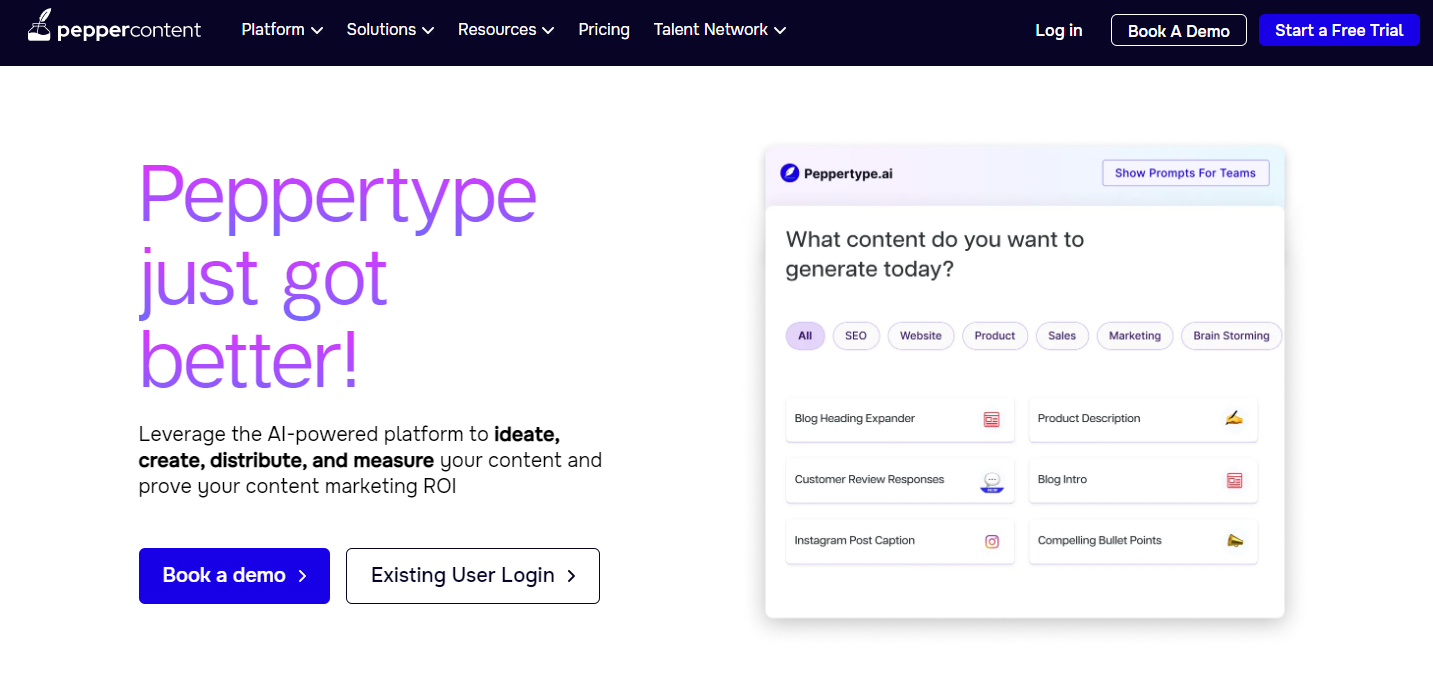Click Existing User Login button

[473, 575]
